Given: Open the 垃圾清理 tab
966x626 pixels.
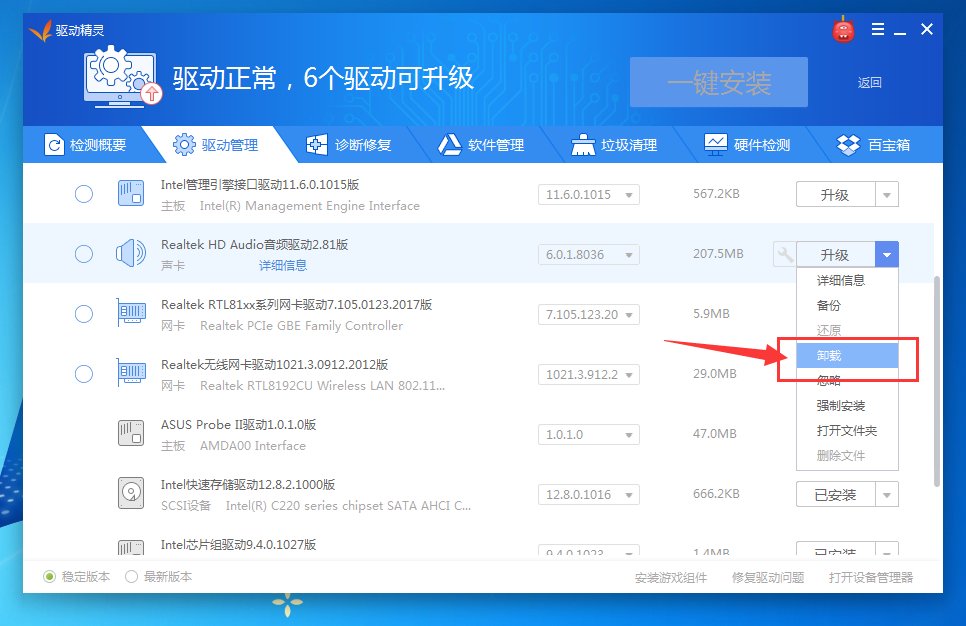Looking at the screenshot, I should click(x=614, y=145).
